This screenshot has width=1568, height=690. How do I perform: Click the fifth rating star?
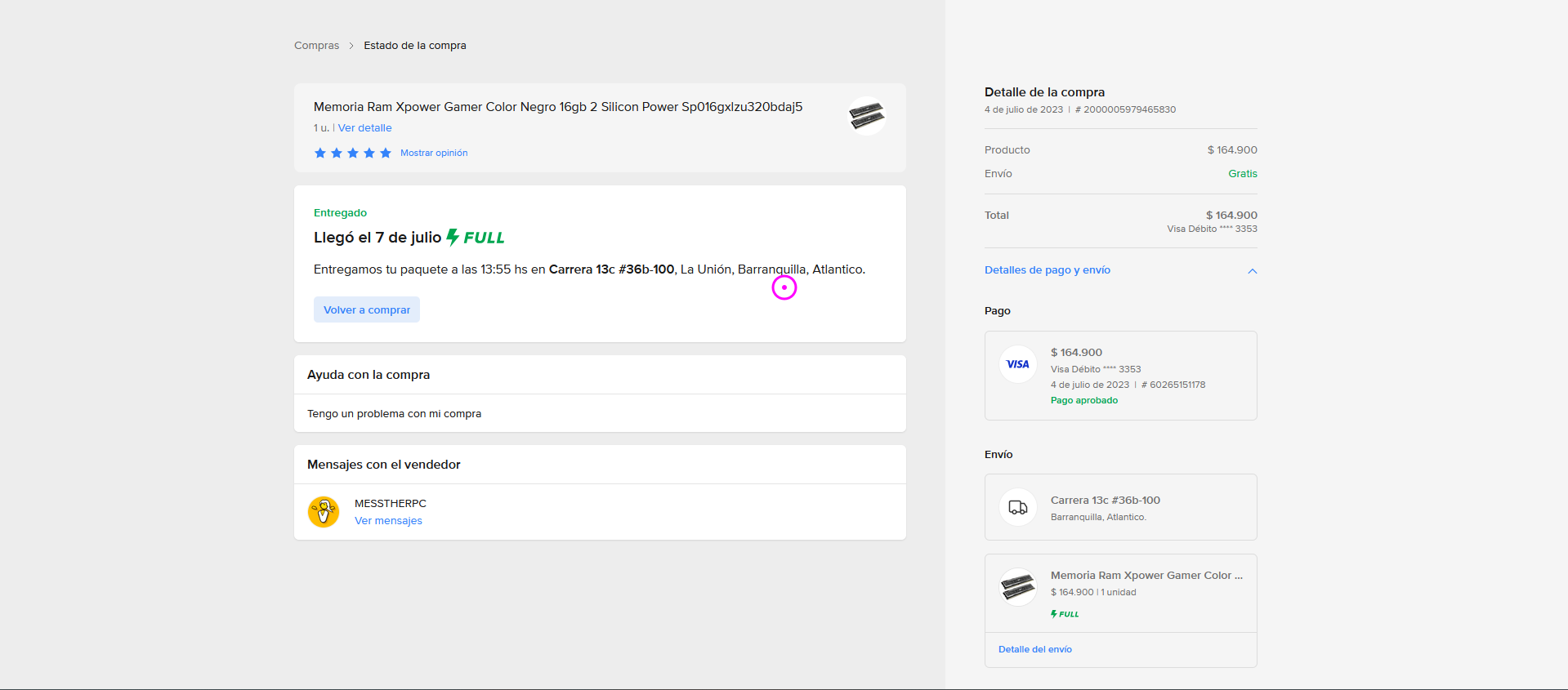(x=386, y=154)
